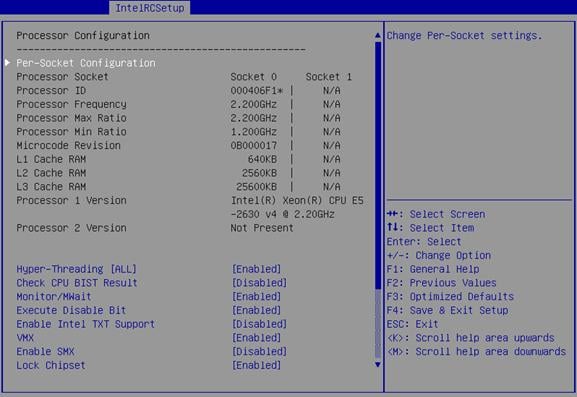Change Execute Disable Bit Enabled value

point(256,311)
